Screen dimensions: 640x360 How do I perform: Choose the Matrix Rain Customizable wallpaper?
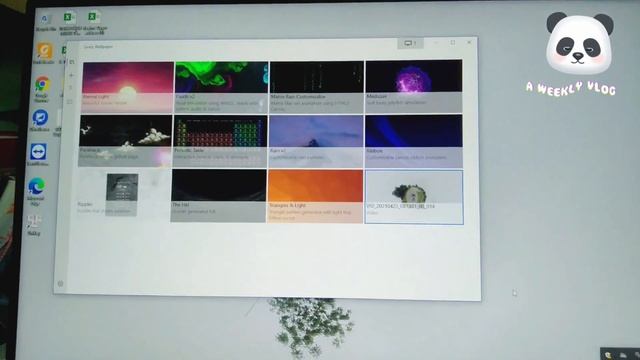pyautogui.click(x=316, y=87)
